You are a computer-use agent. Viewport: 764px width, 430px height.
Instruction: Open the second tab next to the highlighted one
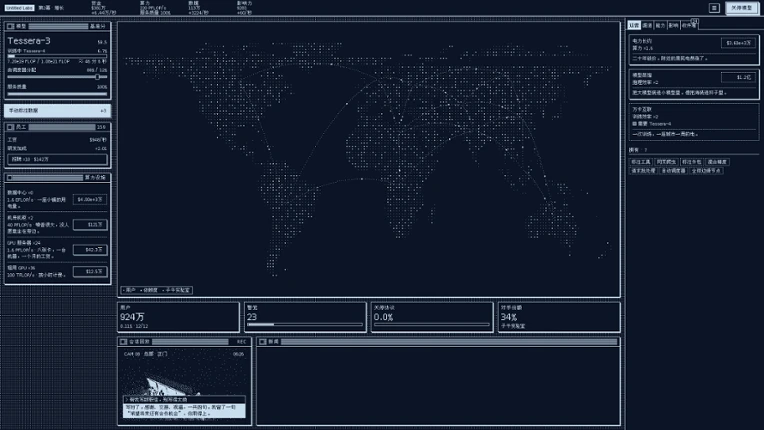(x=647, y=25)
